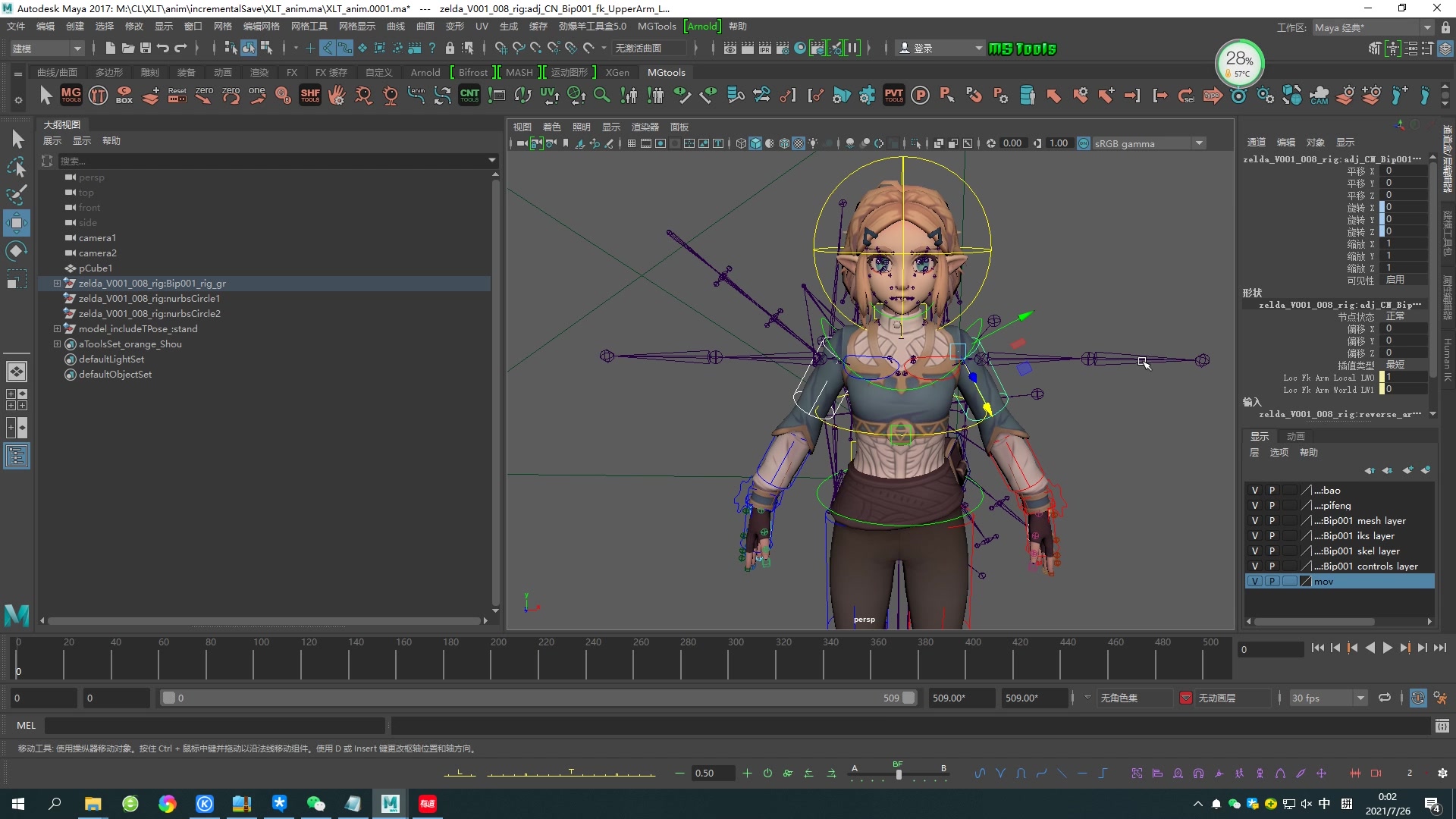Open the 登录 account dropdown
1456x819 pixels.
coord(940,48)
